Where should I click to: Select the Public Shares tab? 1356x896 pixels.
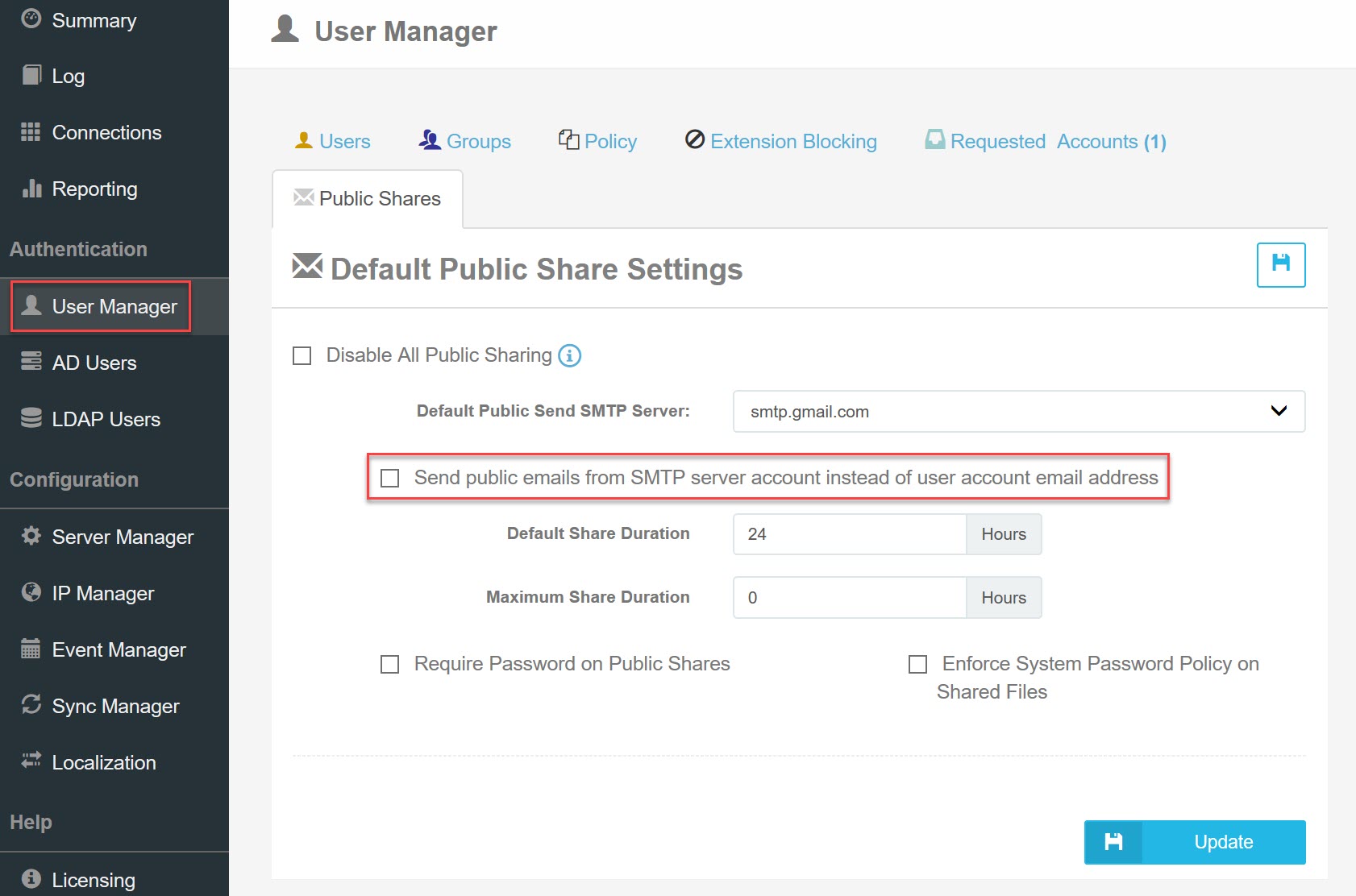pos(368,198)
